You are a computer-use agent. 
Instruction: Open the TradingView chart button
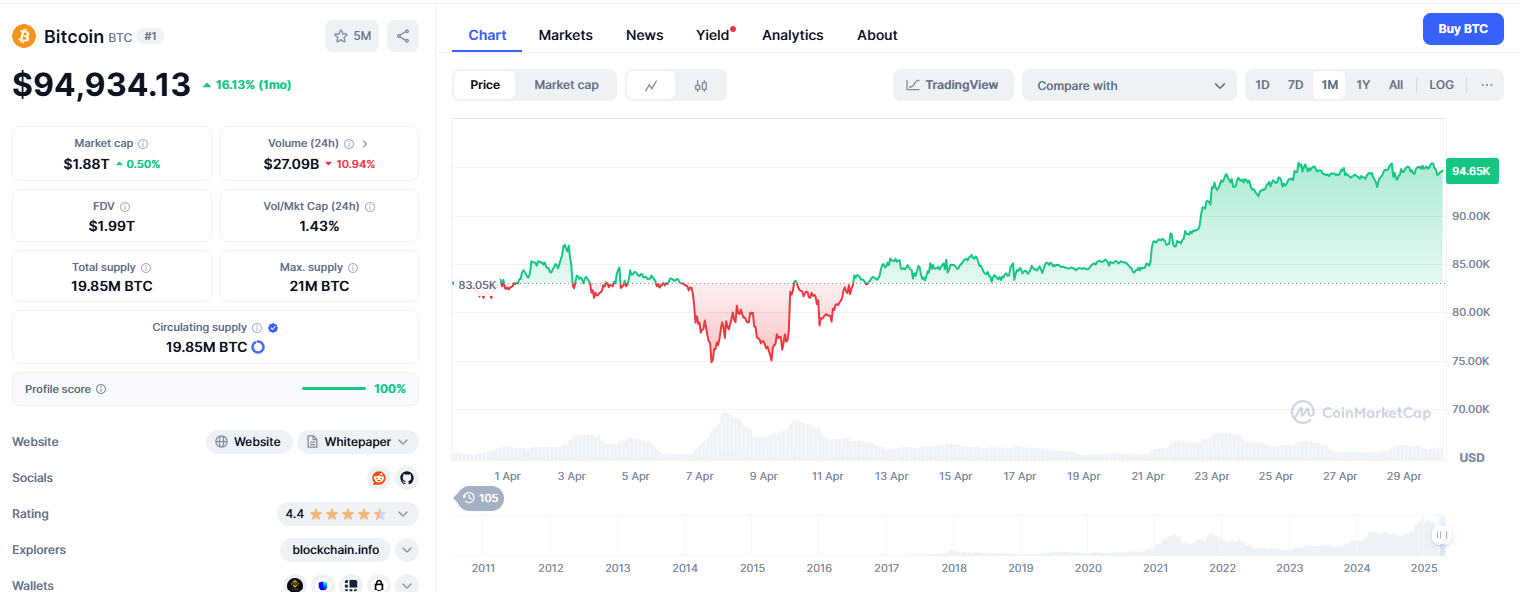[953, 85]
